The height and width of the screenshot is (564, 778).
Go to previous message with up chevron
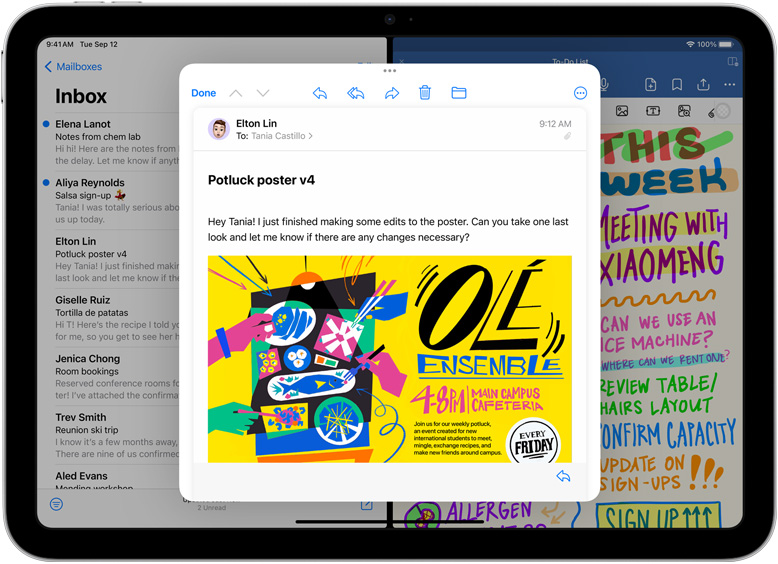tap(236, 93)
